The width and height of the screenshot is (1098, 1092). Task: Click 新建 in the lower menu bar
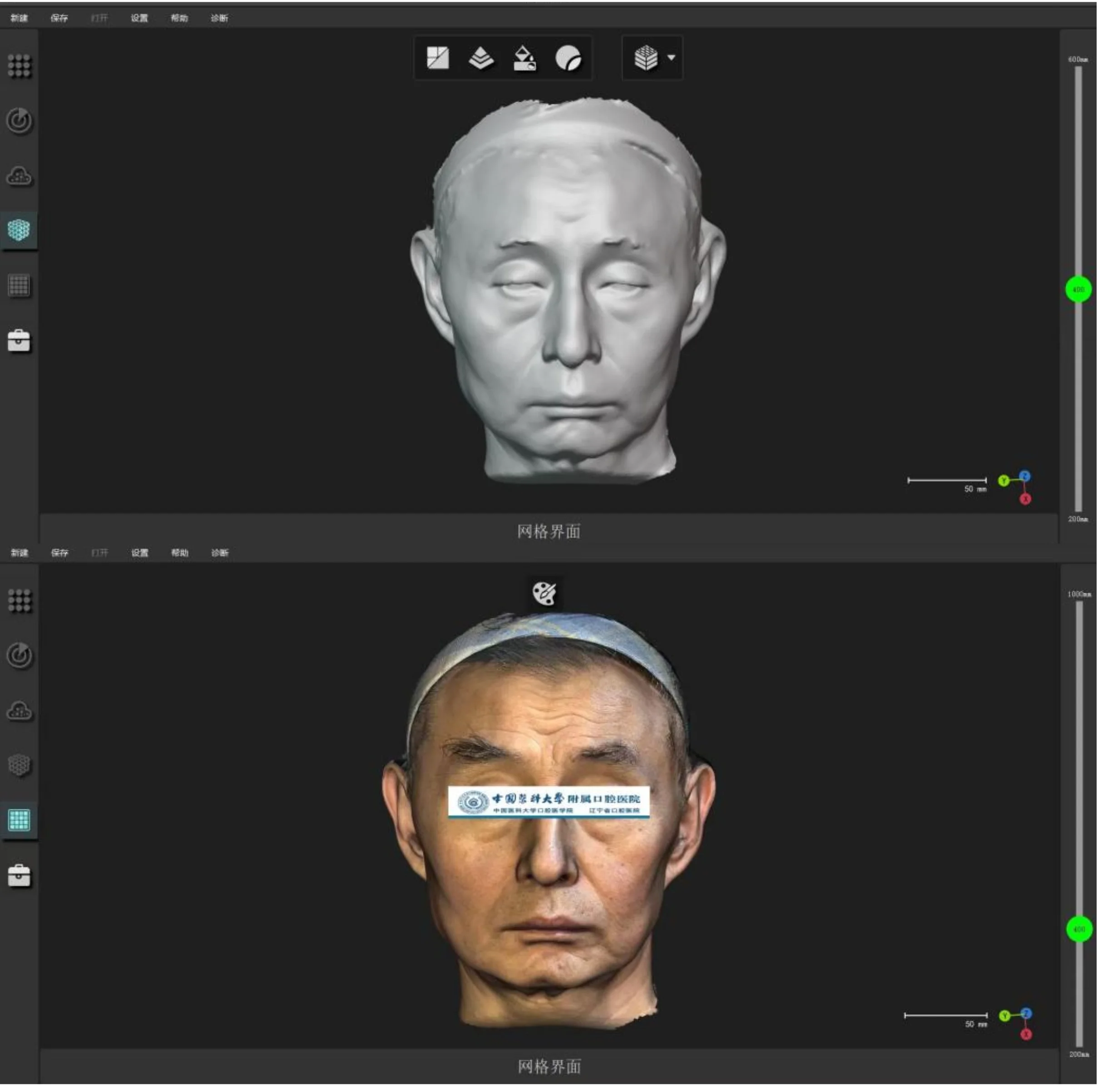pyautogui.click(x=20, y=552)
